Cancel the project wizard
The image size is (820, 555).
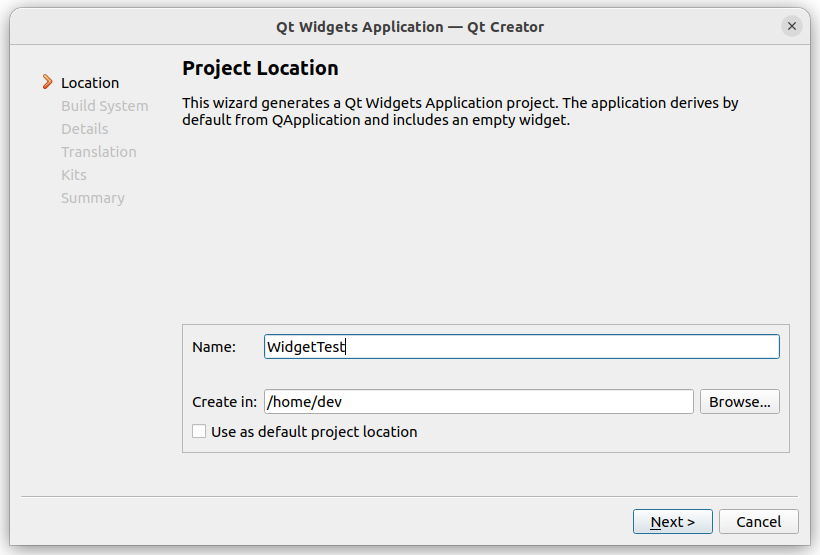tap(758, 522)
